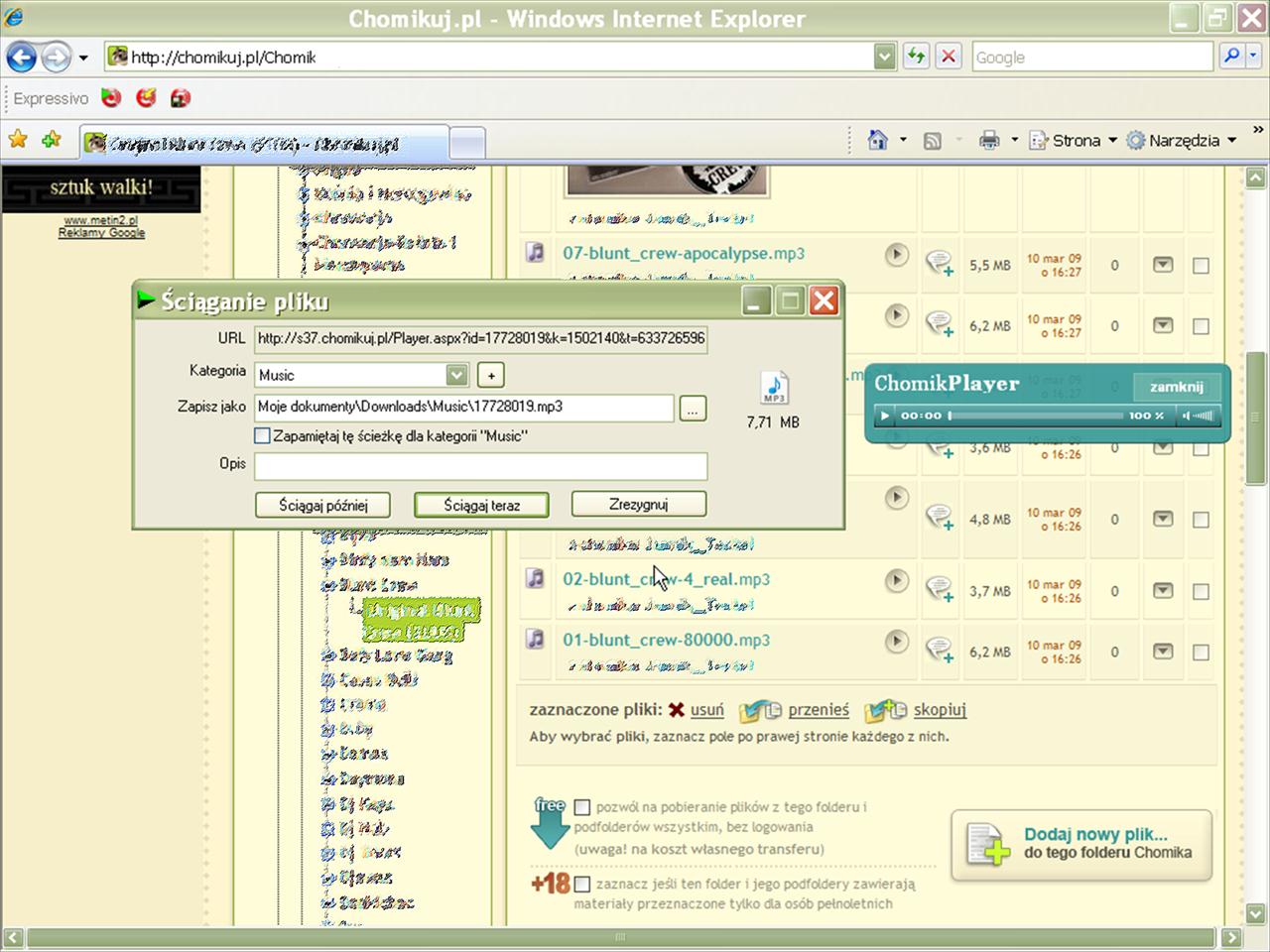The image size is (1270, 952).
Task: Click the second Expressivo toolbar icon
Action: (146, 98)
